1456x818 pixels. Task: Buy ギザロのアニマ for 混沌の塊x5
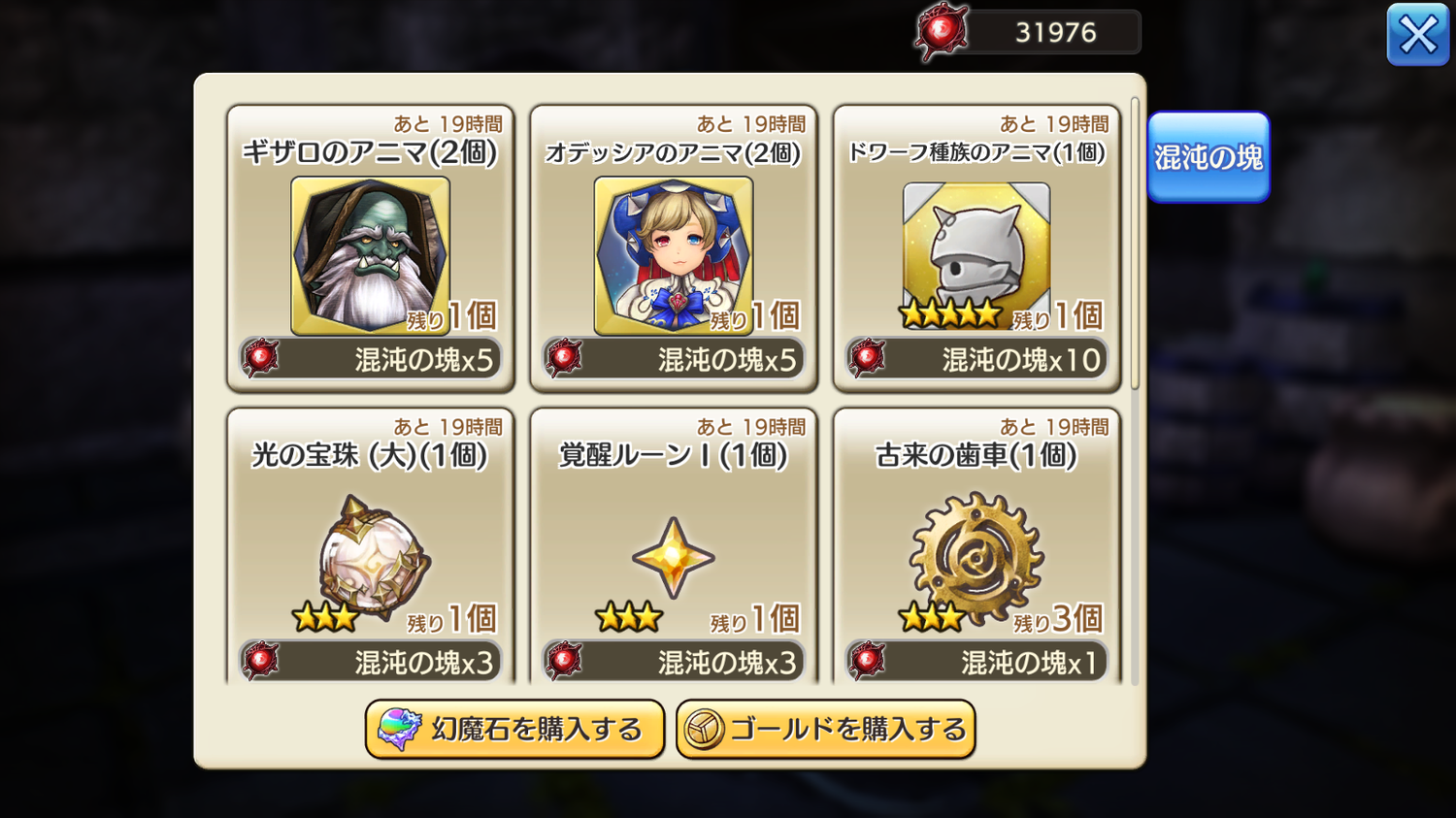tap(371, 359)
